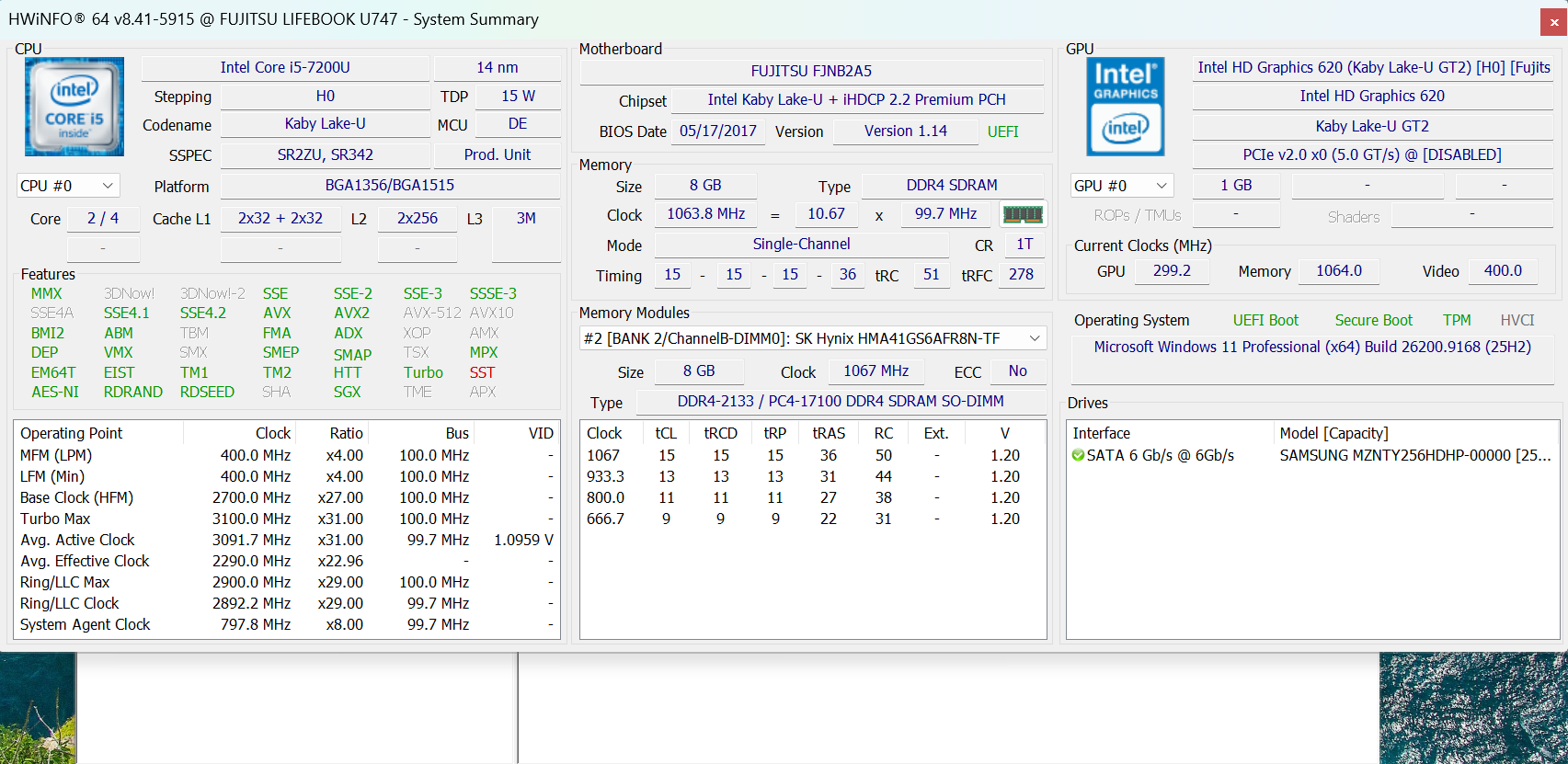1568x764 pixels.
Task: Click the Kaby Lake-U GT2 GPU codename field
Action: point(1372,126)
